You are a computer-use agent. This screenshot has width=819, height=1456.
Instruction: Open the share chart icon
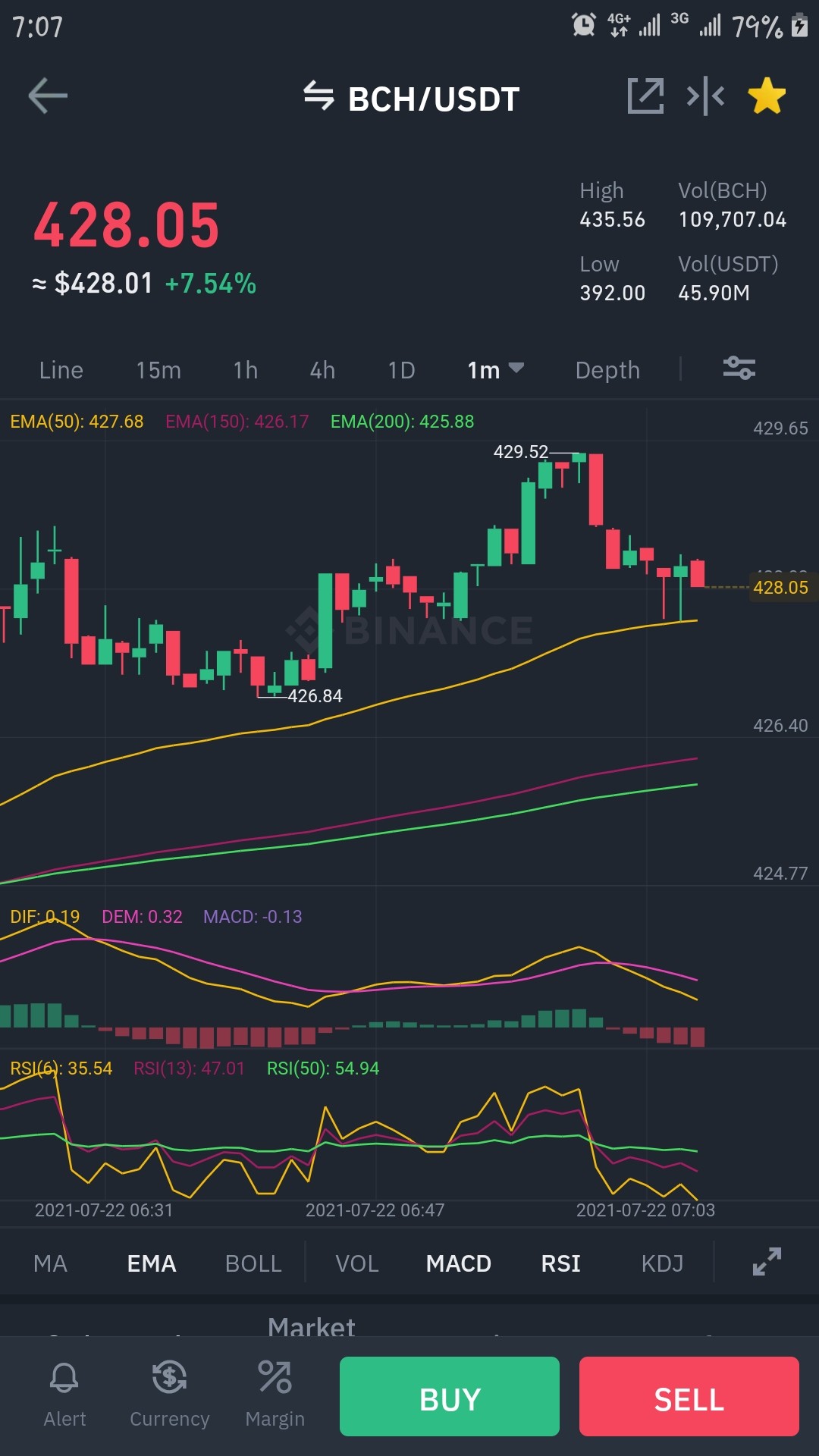pyautogui.click(x=645, y=96)
